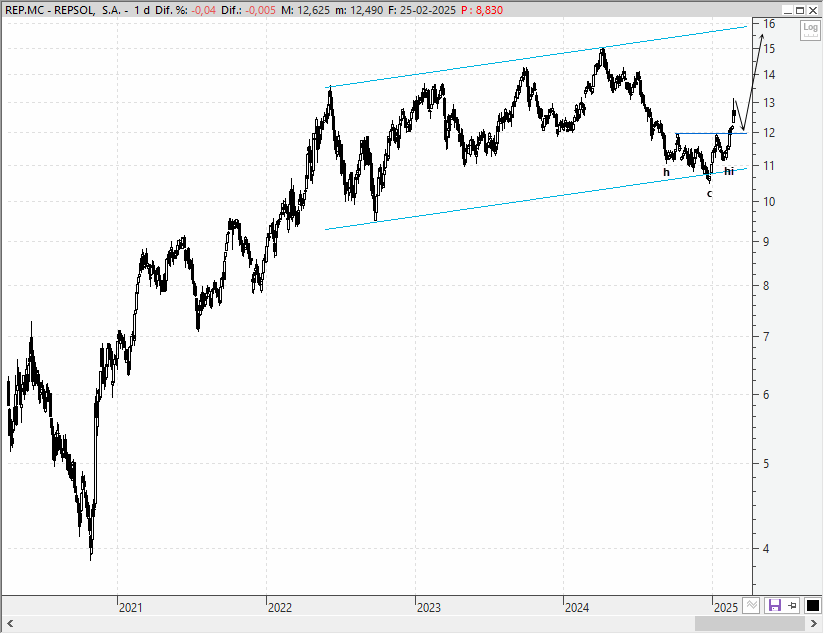824x634 pixels.
Task: Click the M: 12,625 maximum value
Action: pyautogui.click(x=306, y=11)
